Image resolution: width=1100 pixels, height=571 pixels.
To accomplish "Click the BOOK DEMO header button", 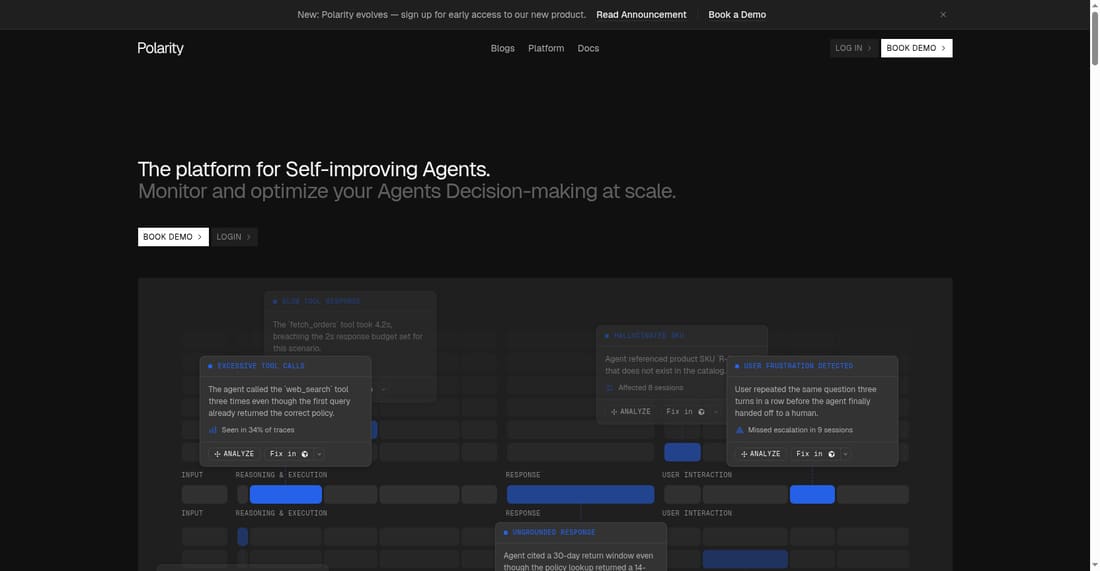I will (x=916, y=48).
